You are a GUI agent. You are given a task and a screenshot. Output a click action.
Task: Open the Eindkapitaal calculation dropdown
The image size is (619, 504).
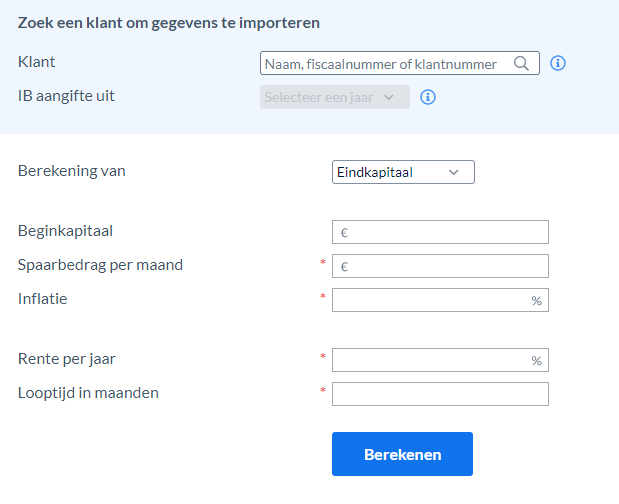403,172
